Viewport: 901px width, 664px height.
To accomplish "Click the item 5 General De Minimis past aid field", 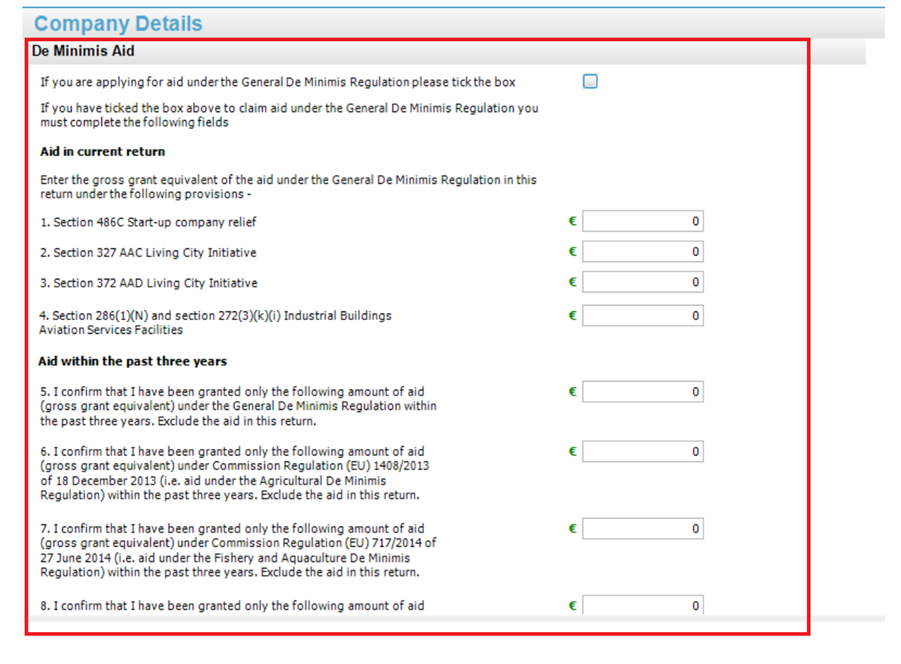I will pyautogui.click(x=642, y=392).
